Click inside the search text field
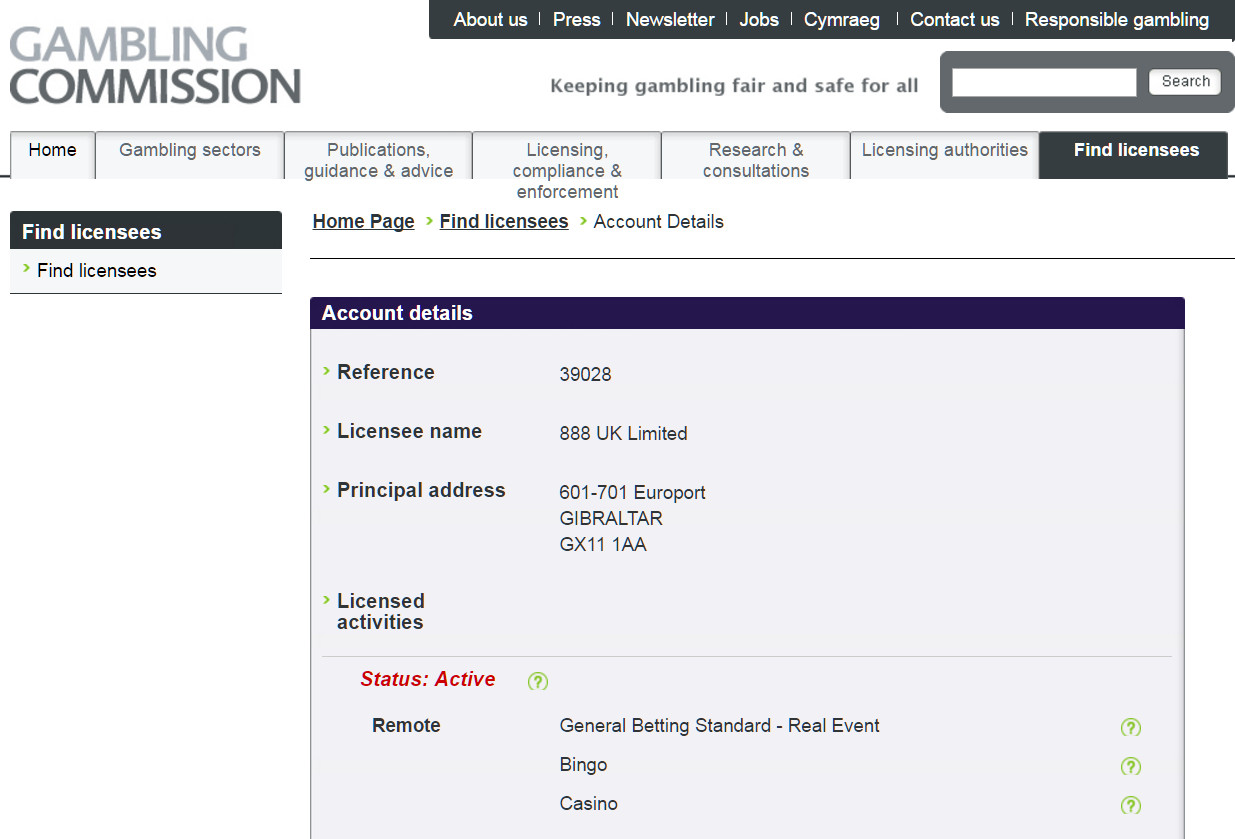Image resolution: width=1235 pixels, height=839 pixels. click(1043, 81)
